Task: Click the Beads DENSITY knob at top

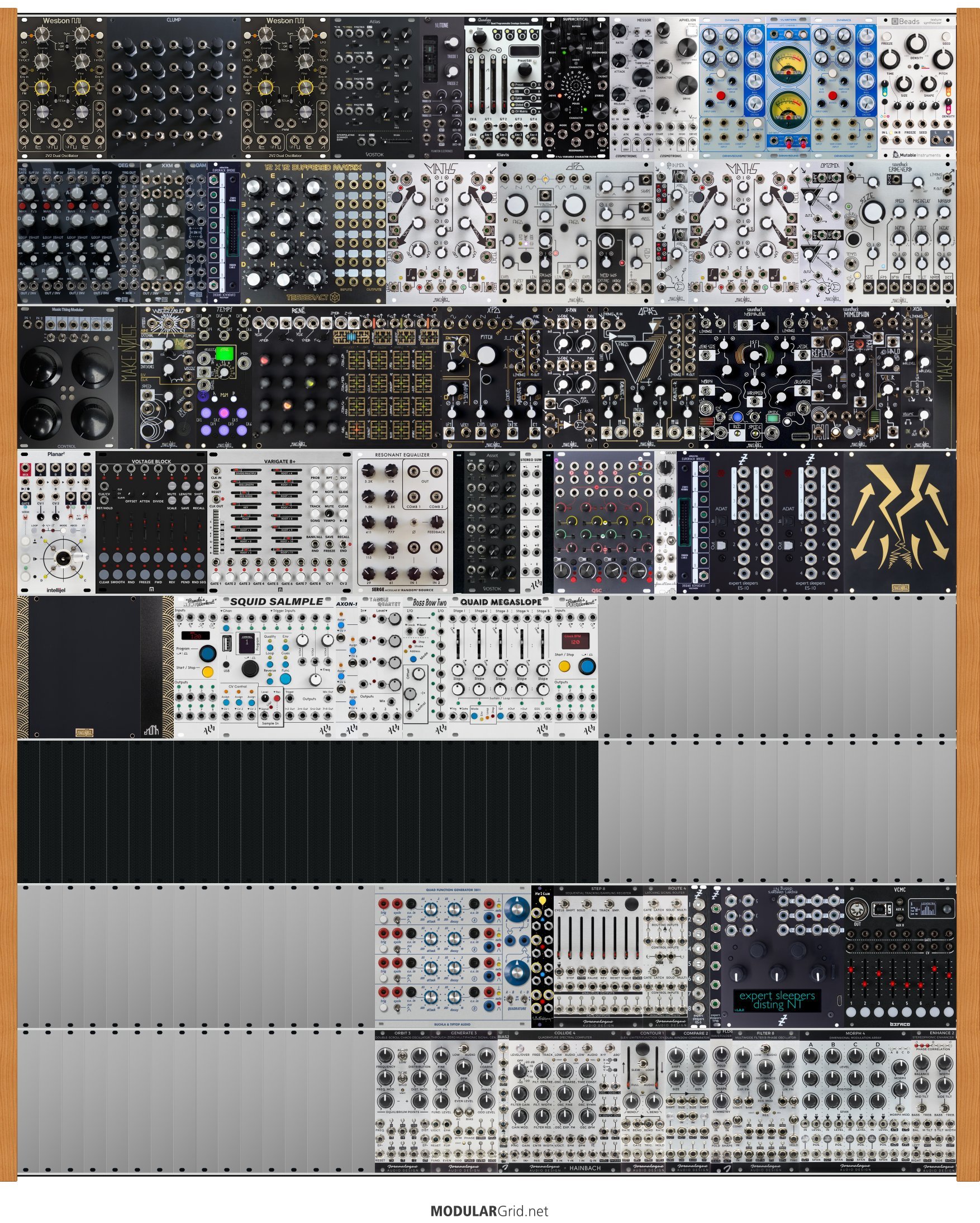Action: point(916,43)
